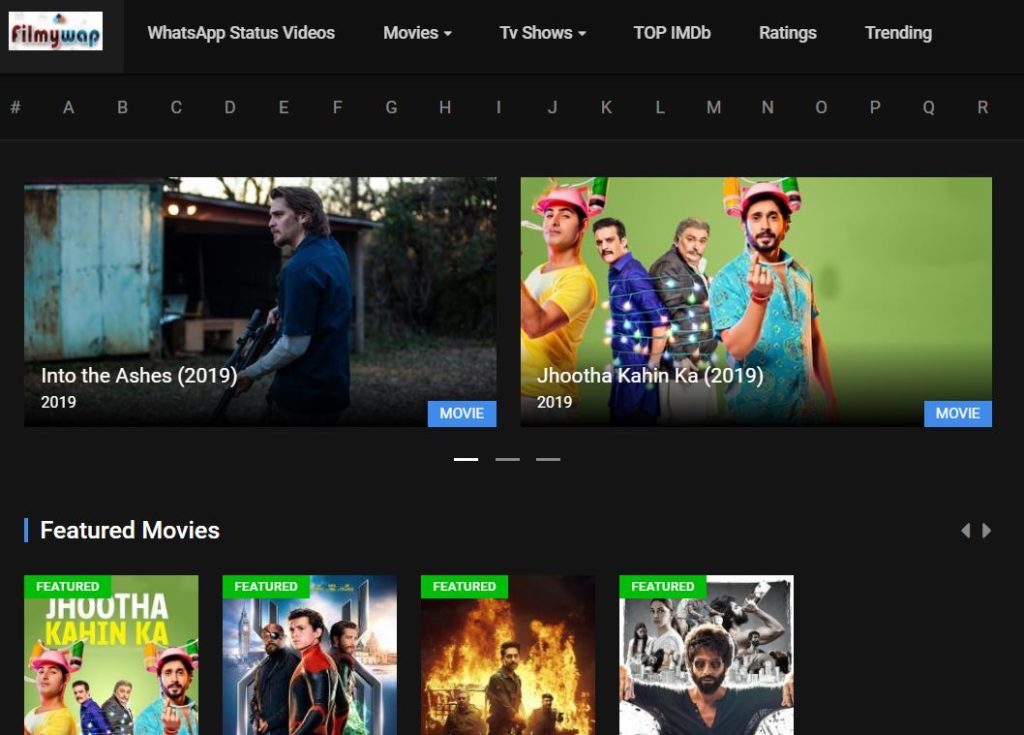Open the Ratings page
Image resolution: width=1024 pixels, height=735 pixels.
pos(787,33)
